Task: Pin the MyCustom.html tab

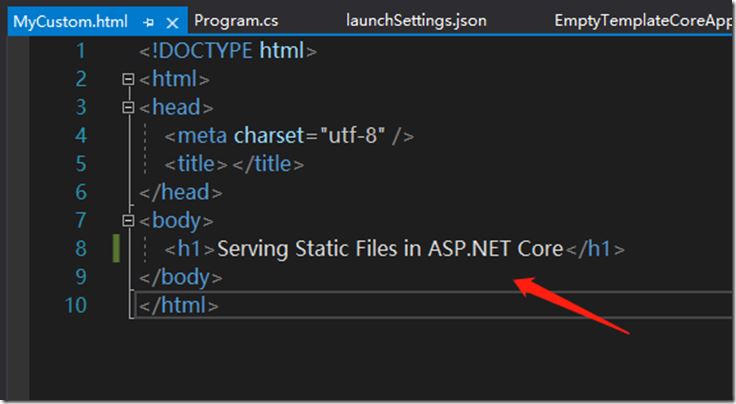Action: [148, 21]
